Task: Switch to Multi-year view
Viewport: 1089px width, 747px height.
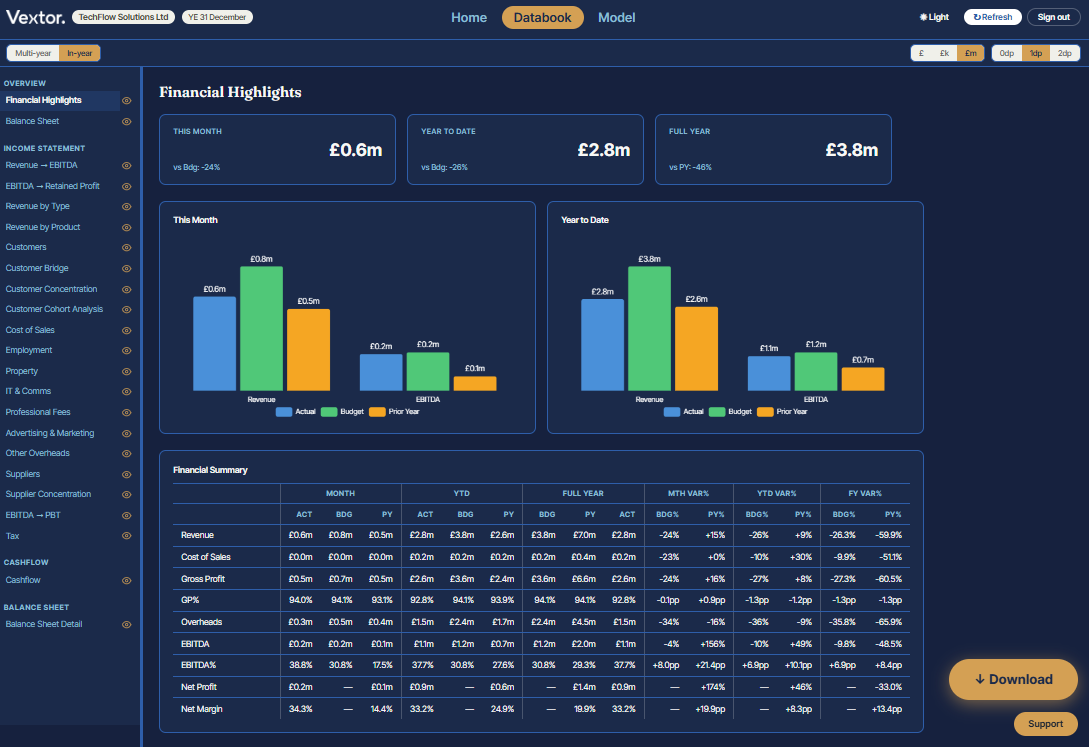Action: [x=33, y=53]
